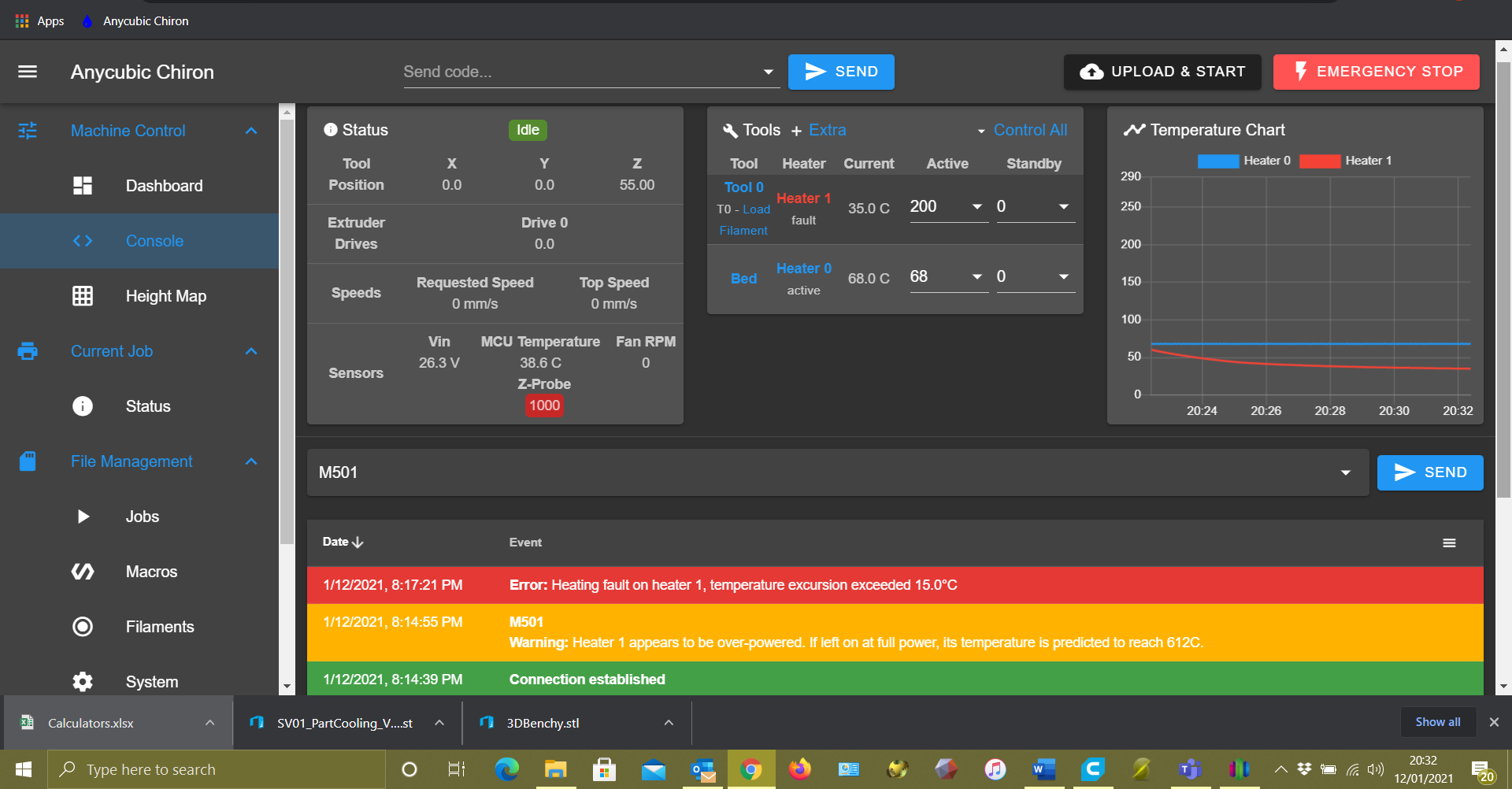Open Bed standby temperature dropdown
This screenshot has height=789, width=1512.
(x=1064, y=276)
